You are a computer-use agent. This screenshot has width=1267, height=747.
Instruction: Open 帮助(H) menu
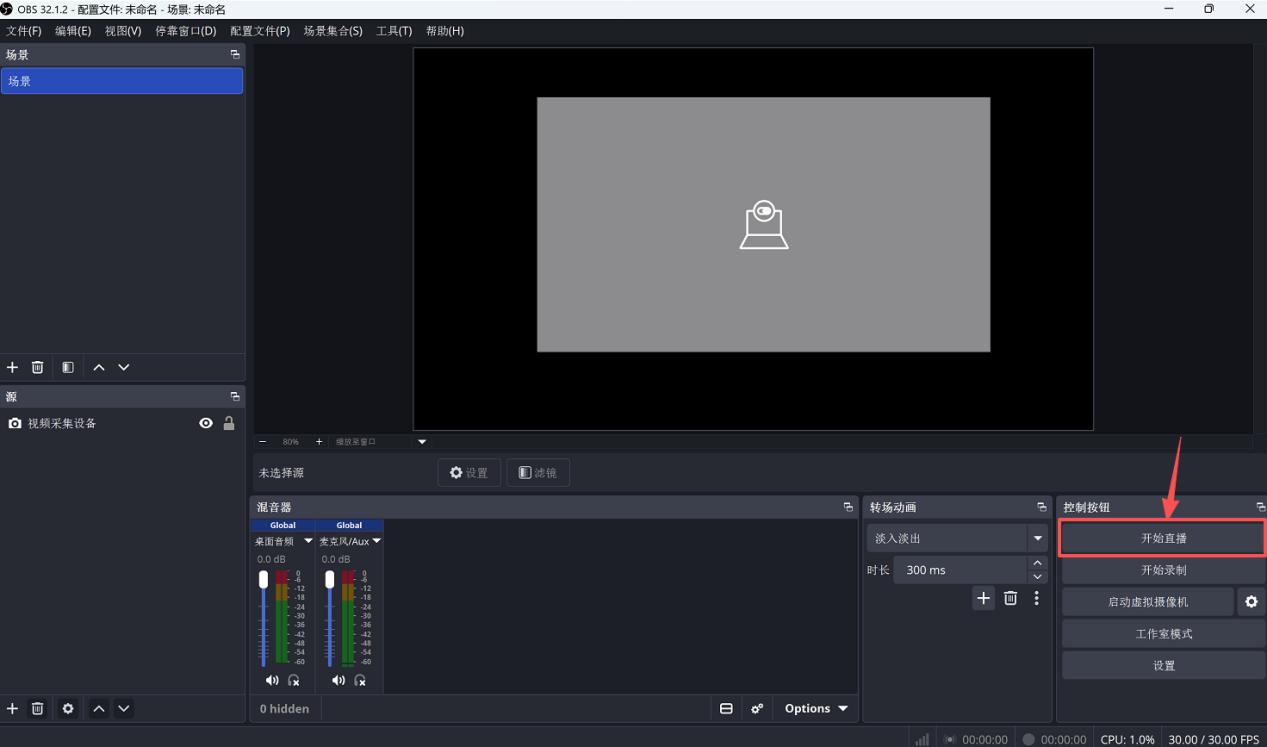(445, 31)
